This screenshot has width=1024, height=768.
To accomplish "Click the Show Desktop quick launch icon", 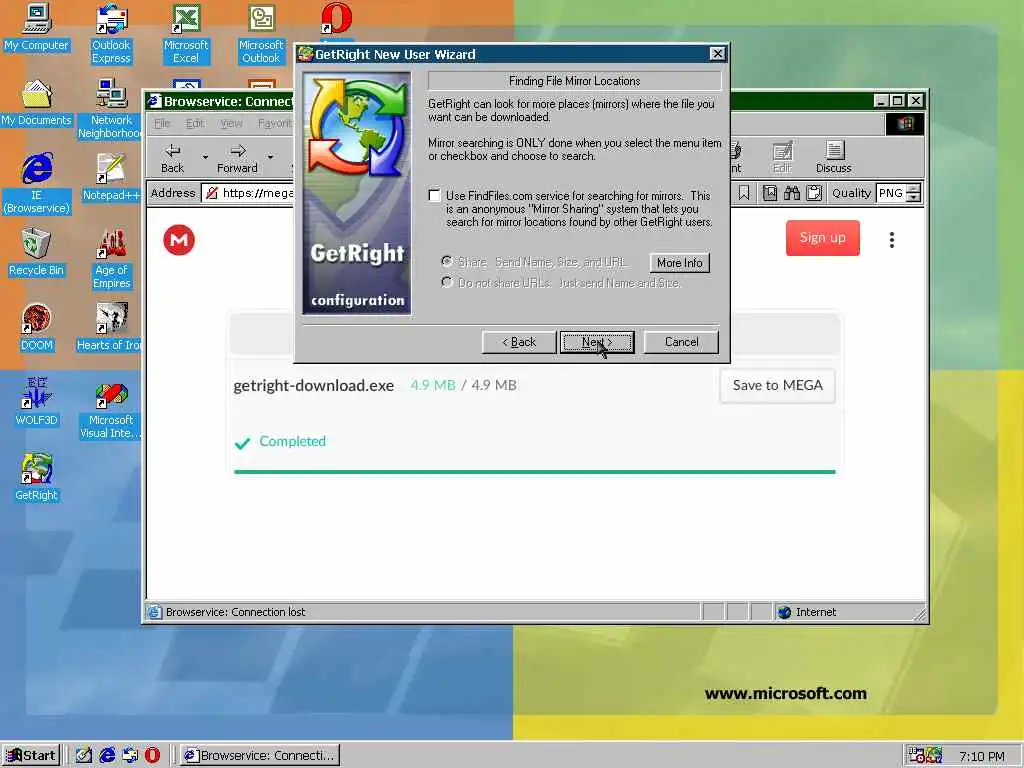I will click(84, 756).
